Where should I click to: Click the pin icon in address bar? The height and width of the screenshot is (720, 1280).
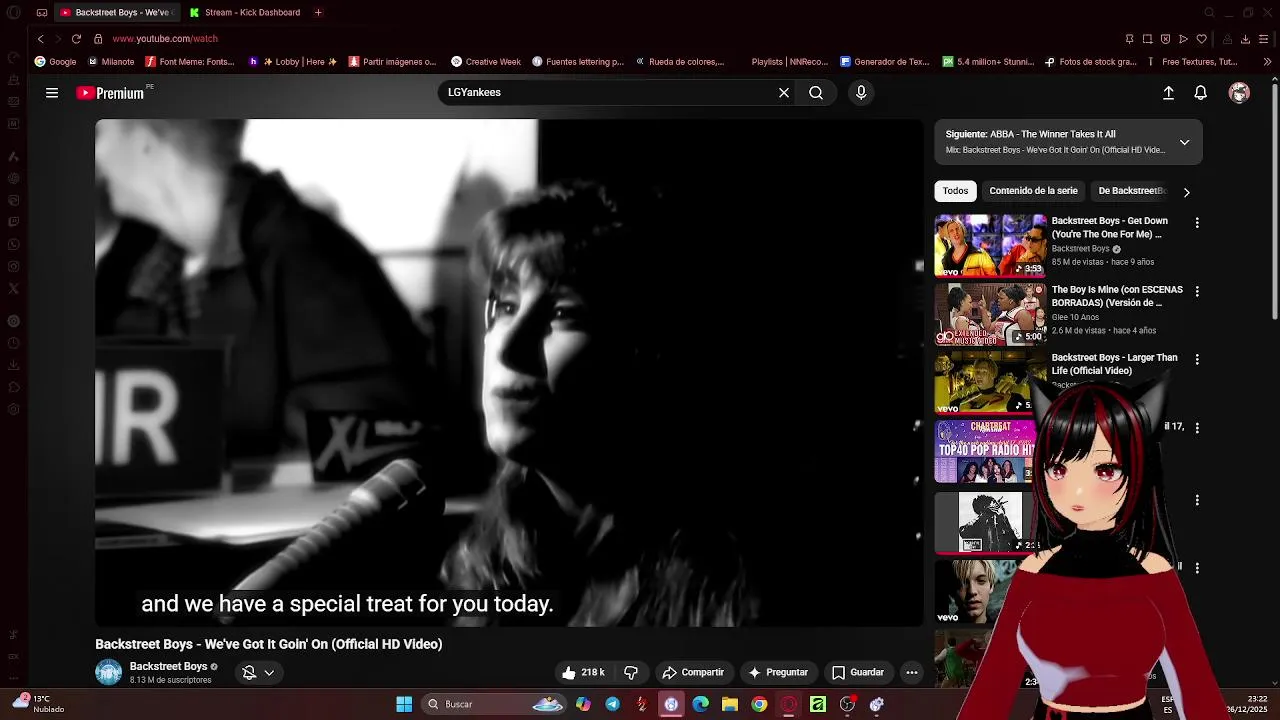coord(1129,39)
